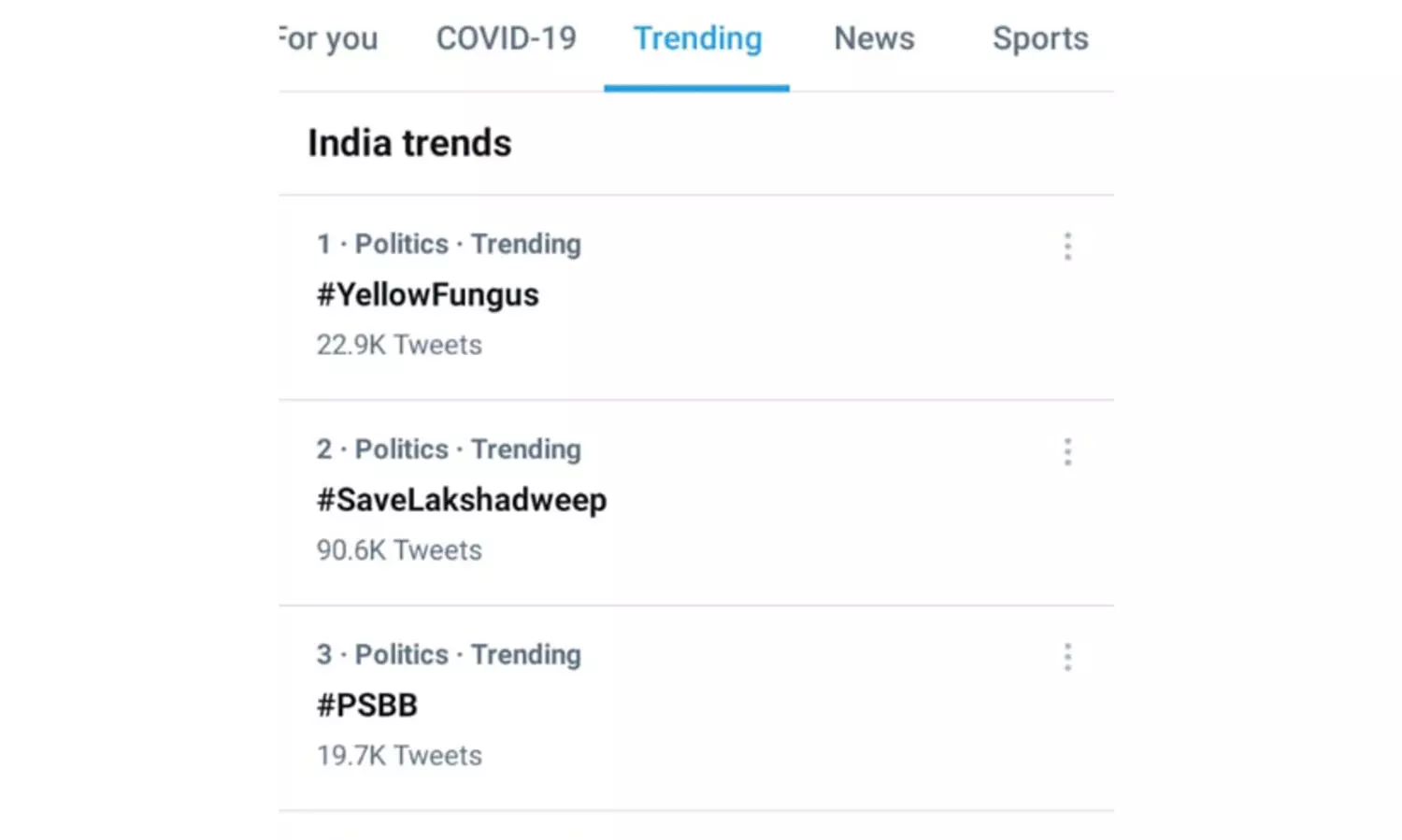
Task: Click the Trending label on trend 1
Action: pyautogui.click(x=525, y=244)
